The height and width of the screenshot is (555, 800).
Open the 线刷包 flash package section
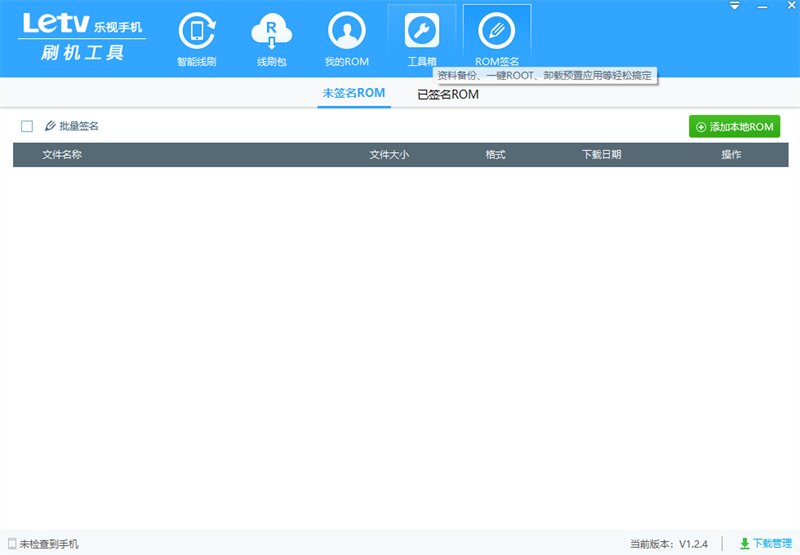271,39
